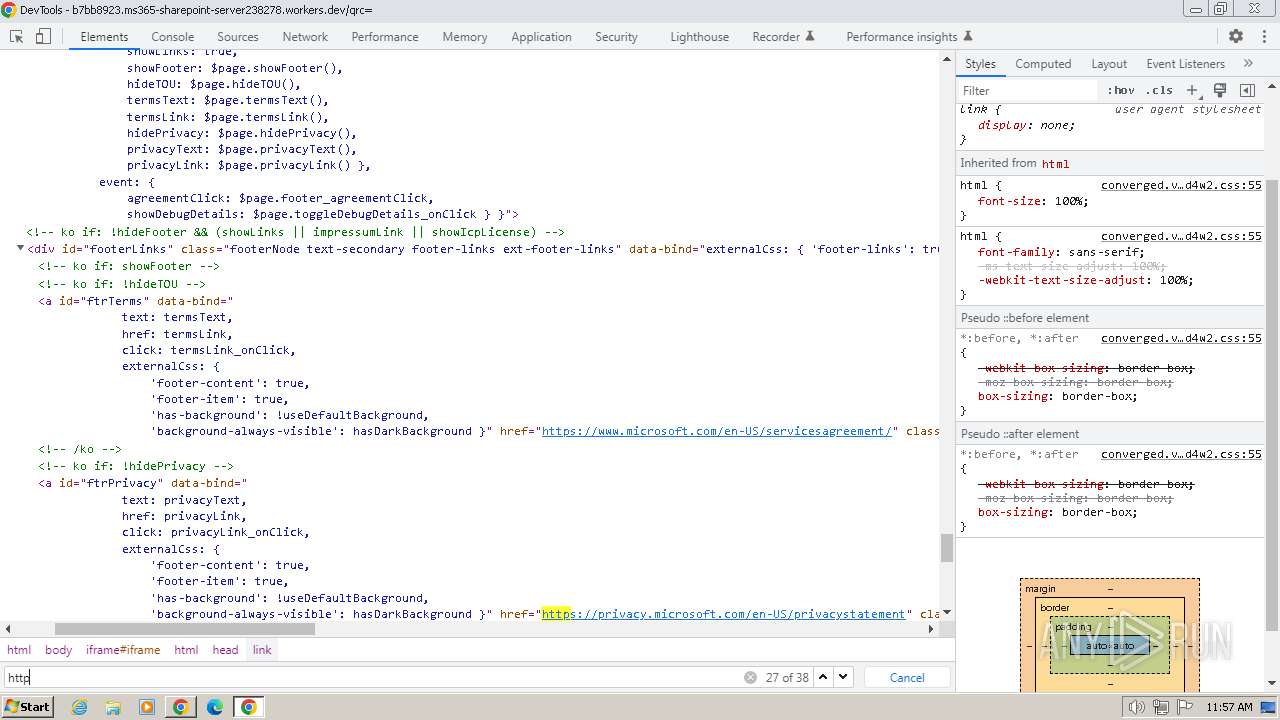Select the Computed sidebar tab
The width and height of the screenshot is (1280, 720).
pos(1043,63)
